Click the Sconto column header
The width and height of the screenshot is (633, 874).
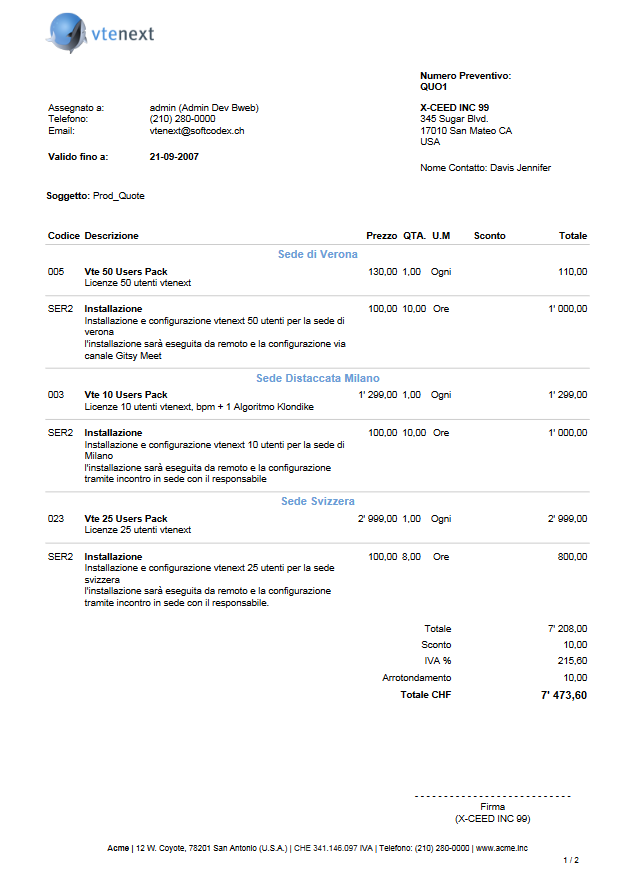[490, 236]
